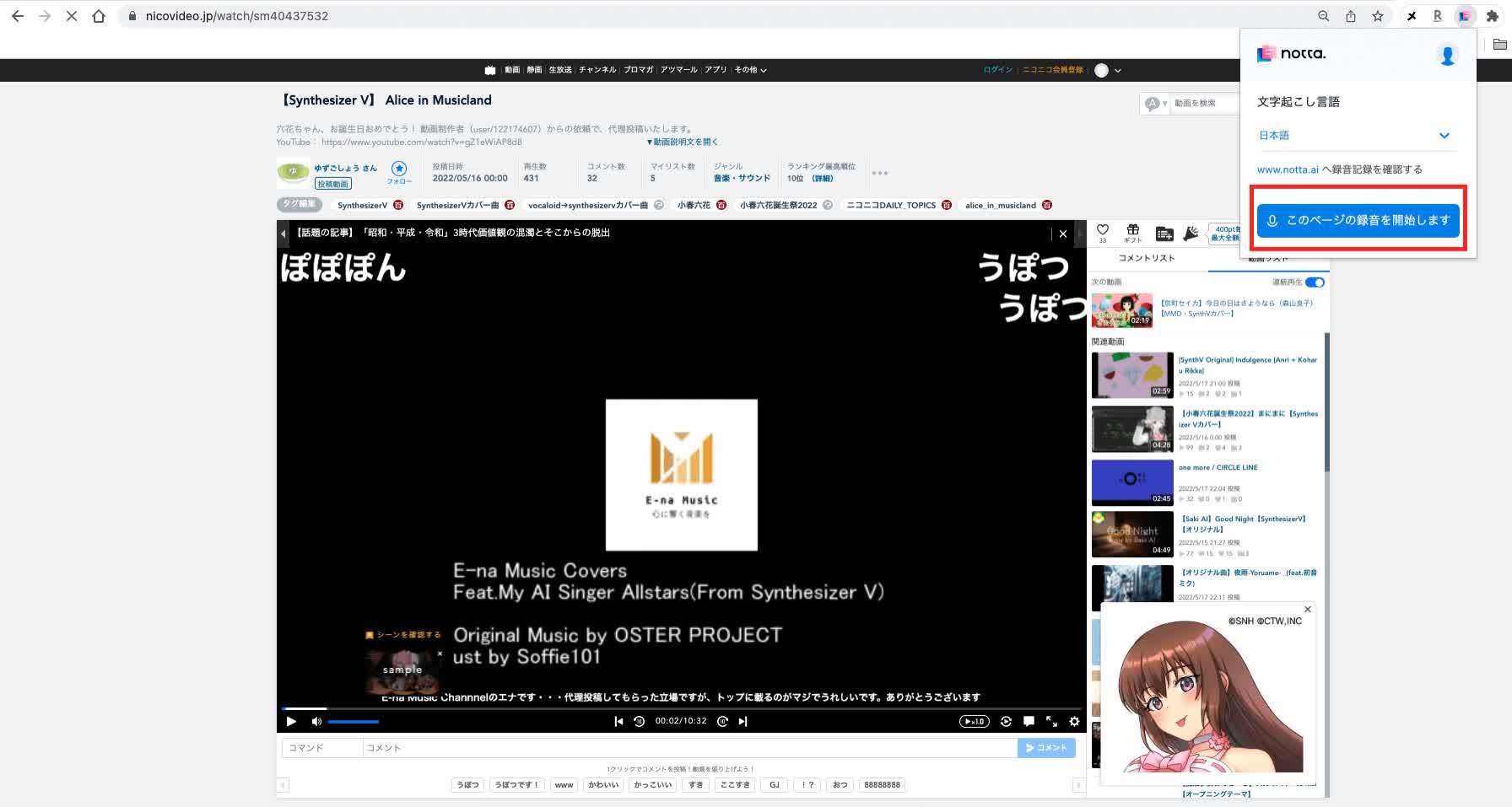Open the notta user profile icon
The image size is (1512, 807).
[1447, 55]
